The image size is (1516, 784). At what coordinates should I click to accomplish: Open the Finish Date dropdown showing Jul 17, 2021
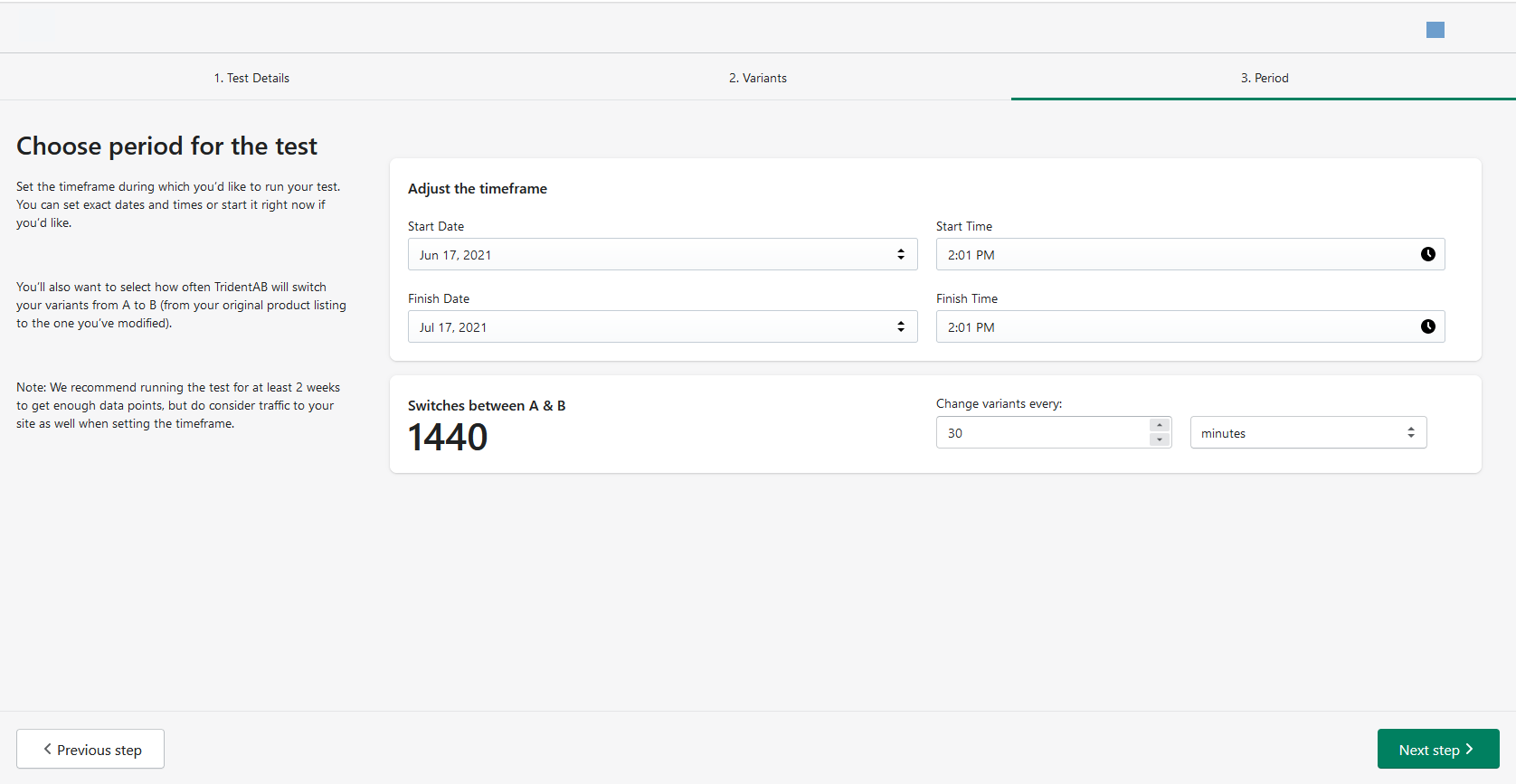[651, 326]
